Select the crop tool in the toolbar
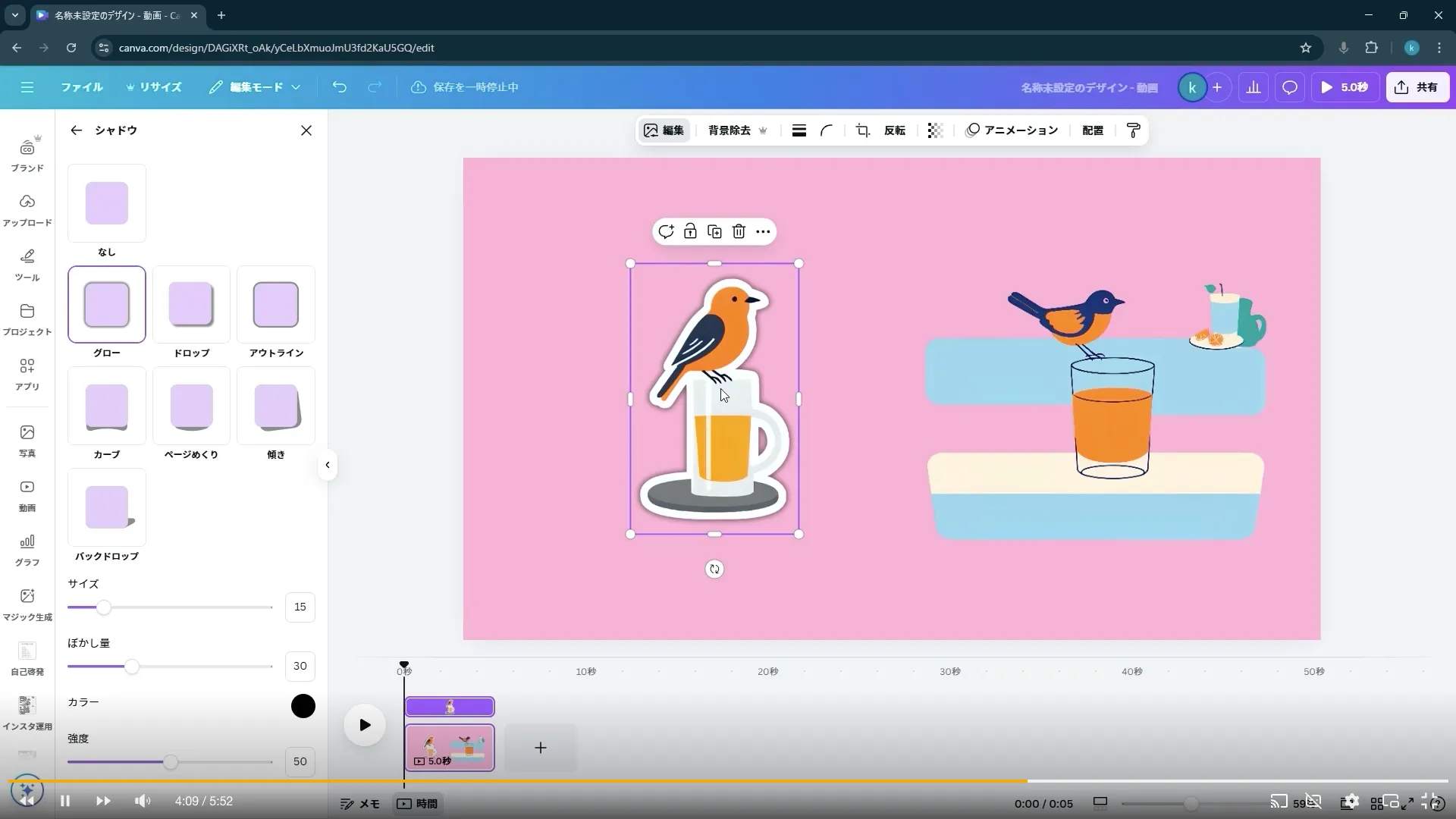Image resolution: width=1456 pixels, height=819 pixels. coord(862,130)
